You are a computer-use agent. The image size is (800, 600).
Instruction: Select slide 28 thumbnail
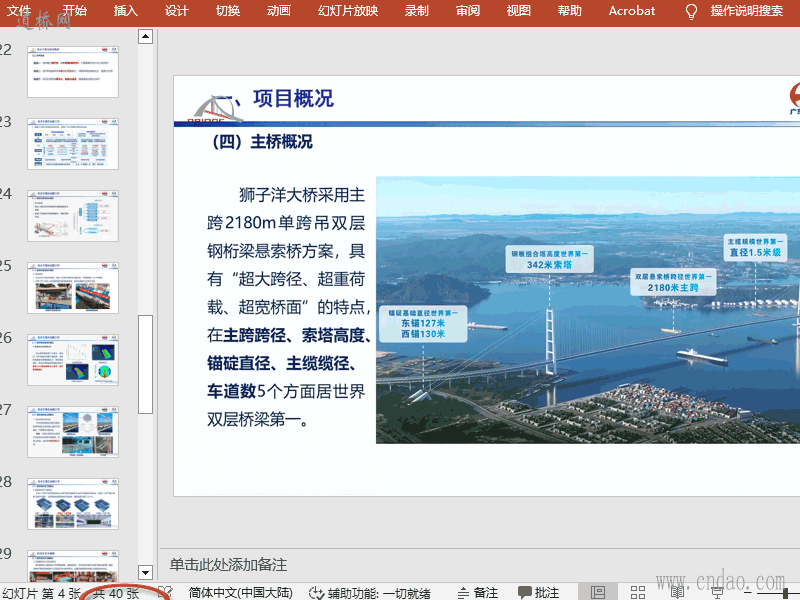tap(73, 504)
